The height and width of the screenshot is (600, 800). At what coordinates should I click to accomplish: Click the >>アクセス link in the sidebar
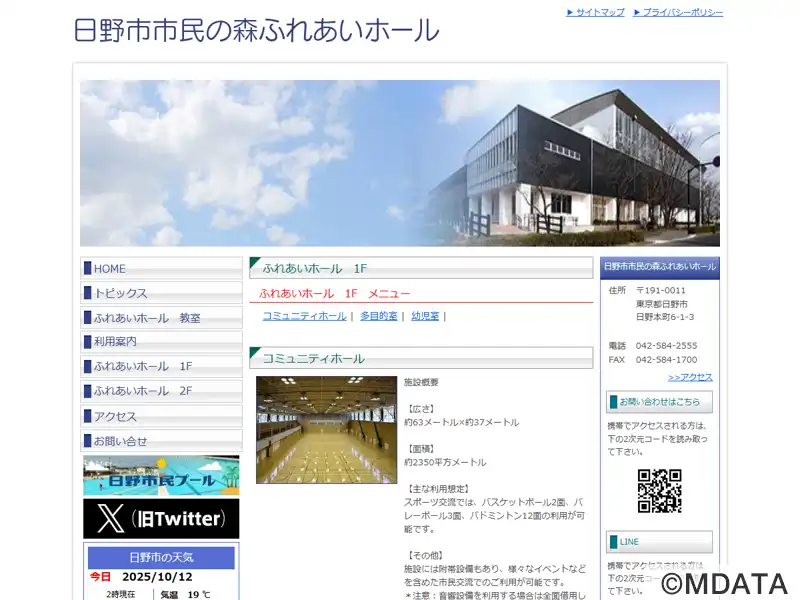(x=690, y=377)
